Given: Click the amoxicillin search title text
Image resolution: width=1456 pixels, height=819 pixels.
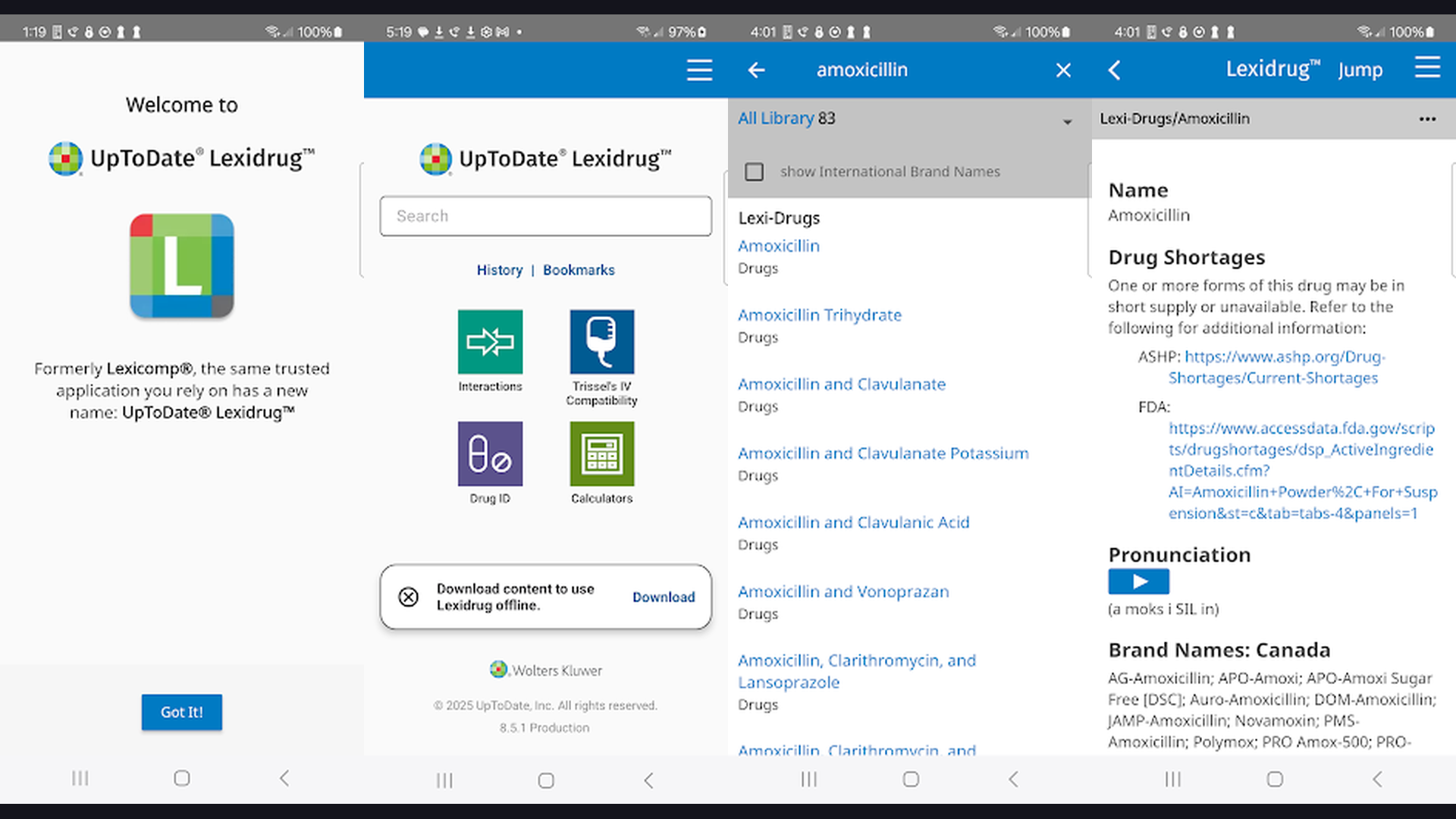Looking at the screenshot, I should click(x=862, y=70).
